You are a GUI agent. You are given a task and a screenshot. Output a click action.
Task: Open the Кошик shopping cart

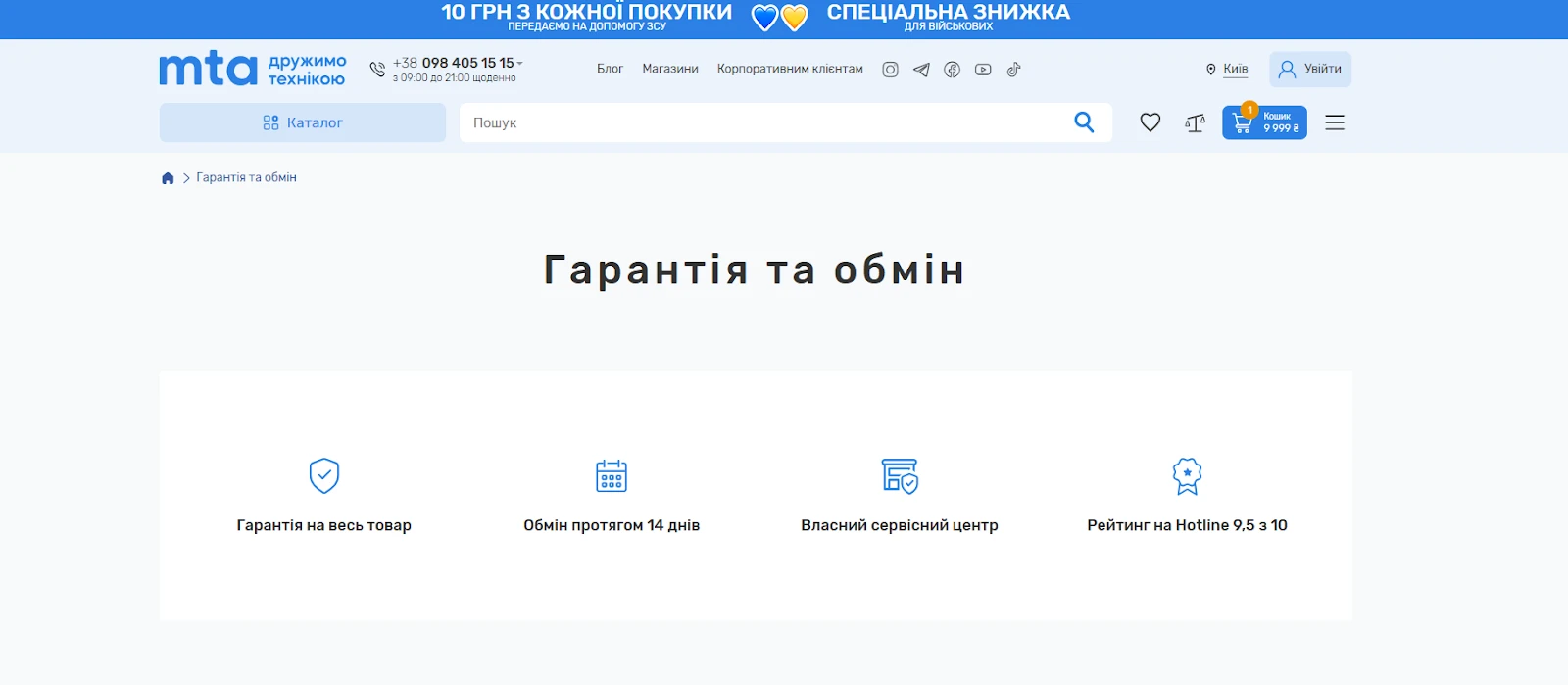click(x=1264, y=122)
